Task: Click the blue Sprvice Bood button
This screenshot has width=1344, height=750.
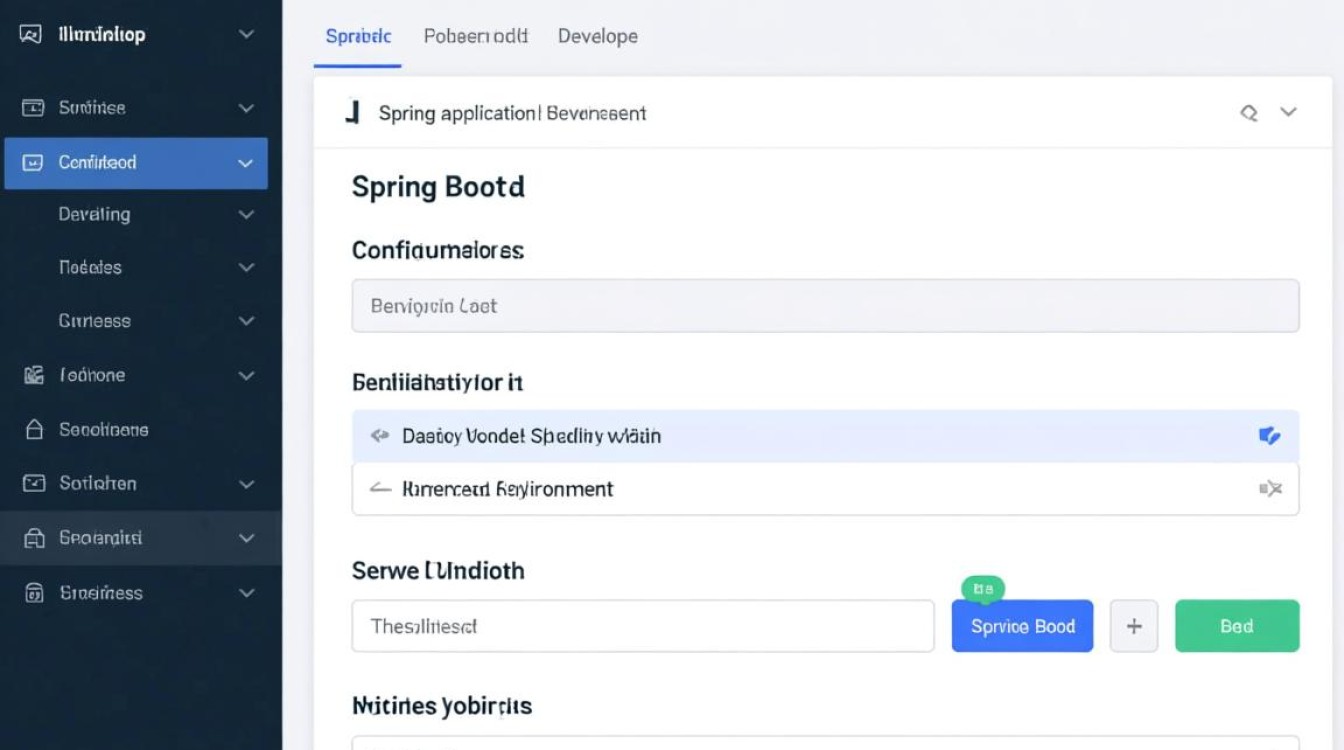Action: coord(1022,626)
